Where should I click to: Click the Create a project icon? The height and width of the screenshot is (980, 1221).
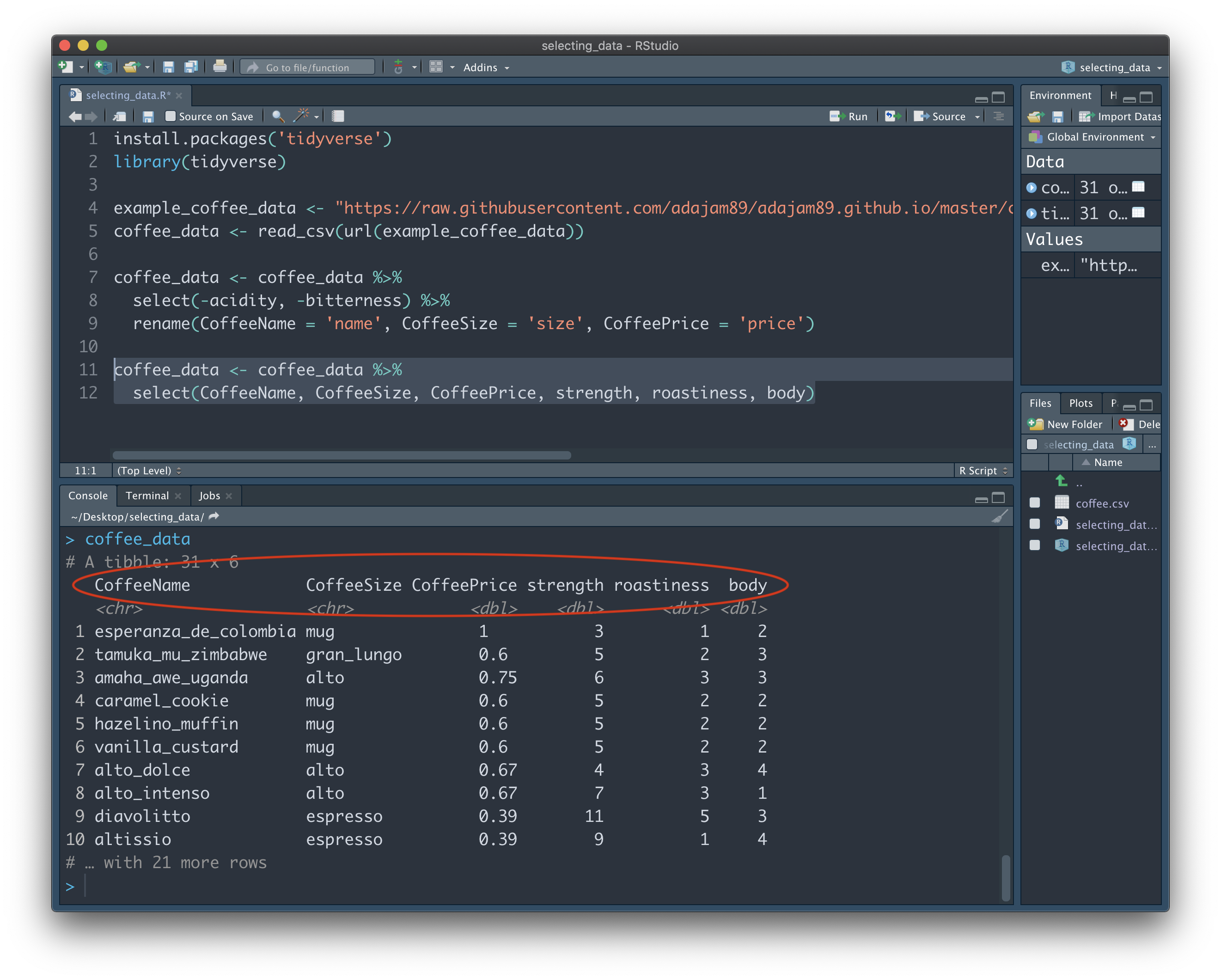[103, 67]
